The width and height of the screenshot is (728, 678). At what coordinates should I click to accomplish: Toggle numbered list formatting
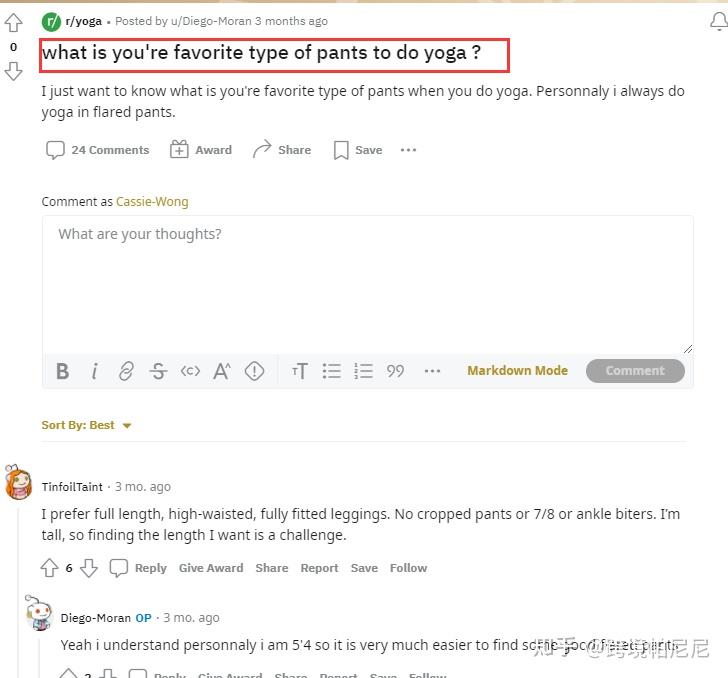(364, 371)
